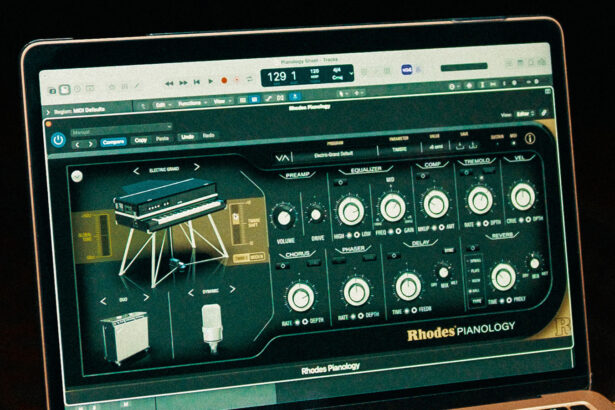Click the compressor knob
The height and width of the screenshot is (410, 615).
tap(436, 204)
